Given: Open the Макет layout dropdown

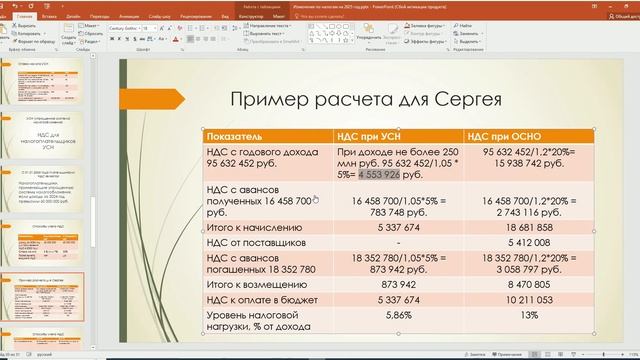Looking at the screenshot, I should tap(88, 26).
